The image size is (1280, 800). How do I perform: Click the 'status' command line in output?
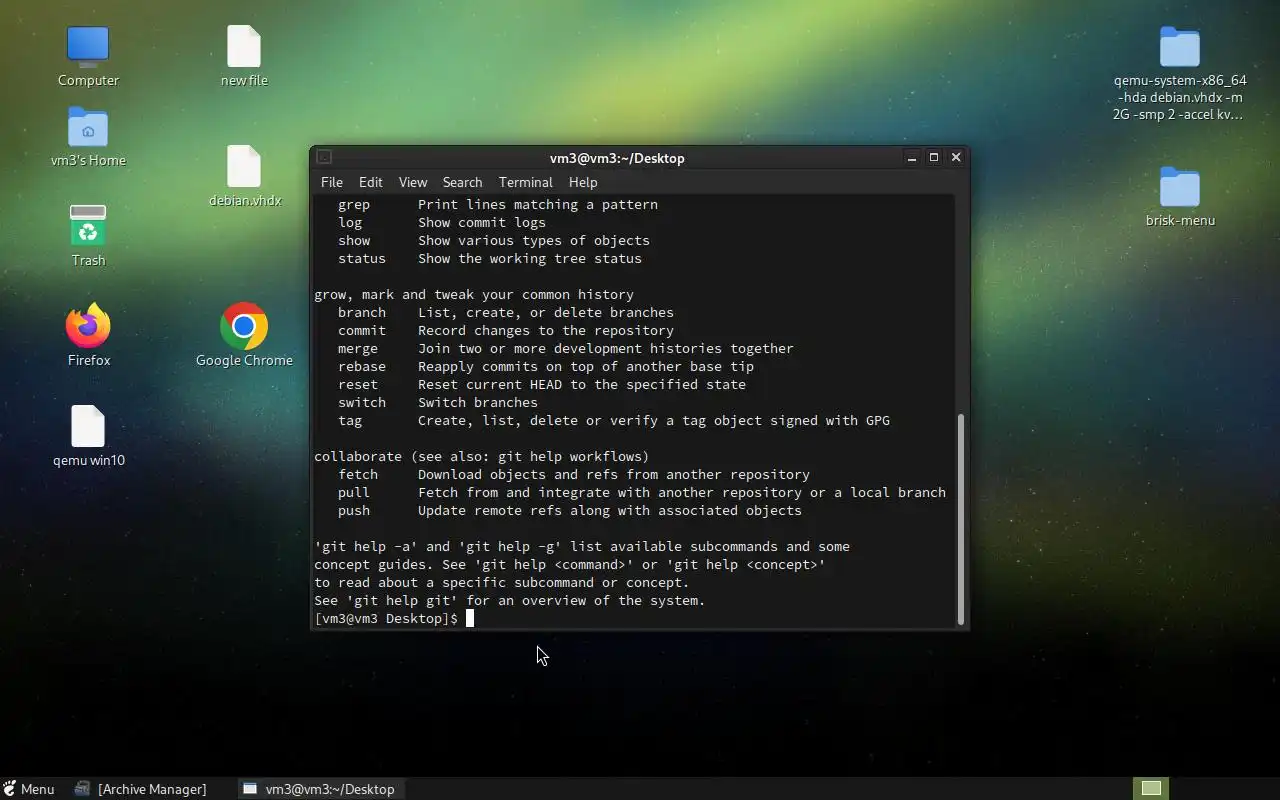point(490,259)
